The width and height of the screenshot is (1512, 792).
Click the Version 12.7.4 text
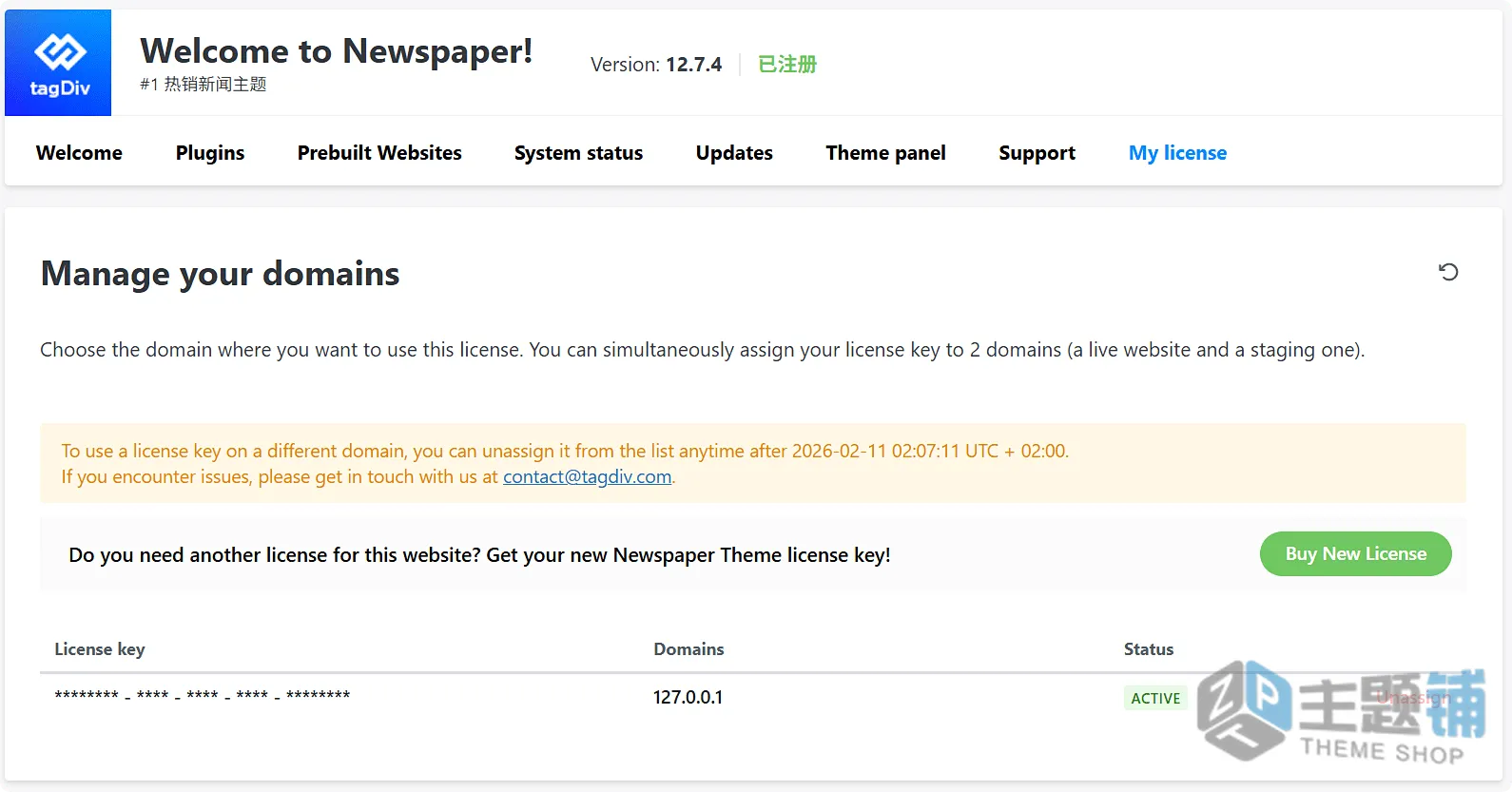click(656, 64)
